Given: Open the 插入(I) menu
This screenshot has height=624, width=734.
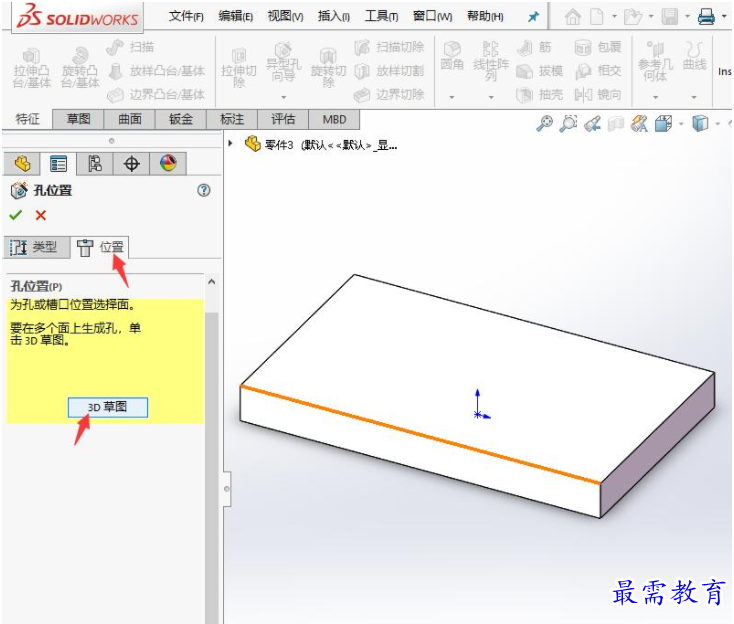Looking at the screenshot, I should [x=333, y=16].
